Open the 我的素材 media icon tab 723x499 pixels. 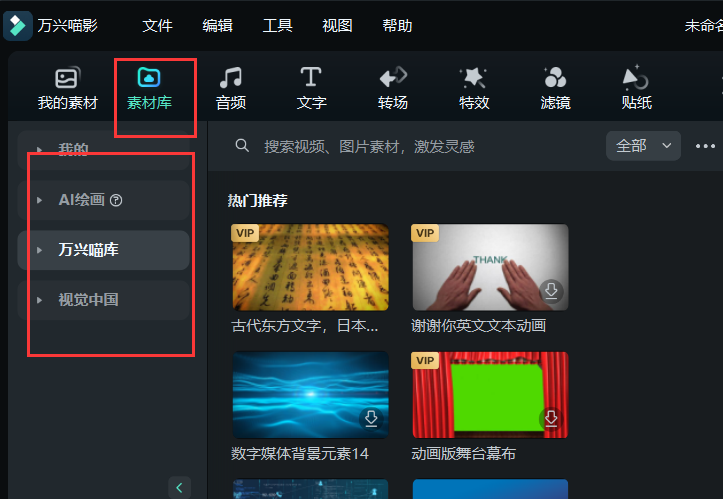(67, 78)
